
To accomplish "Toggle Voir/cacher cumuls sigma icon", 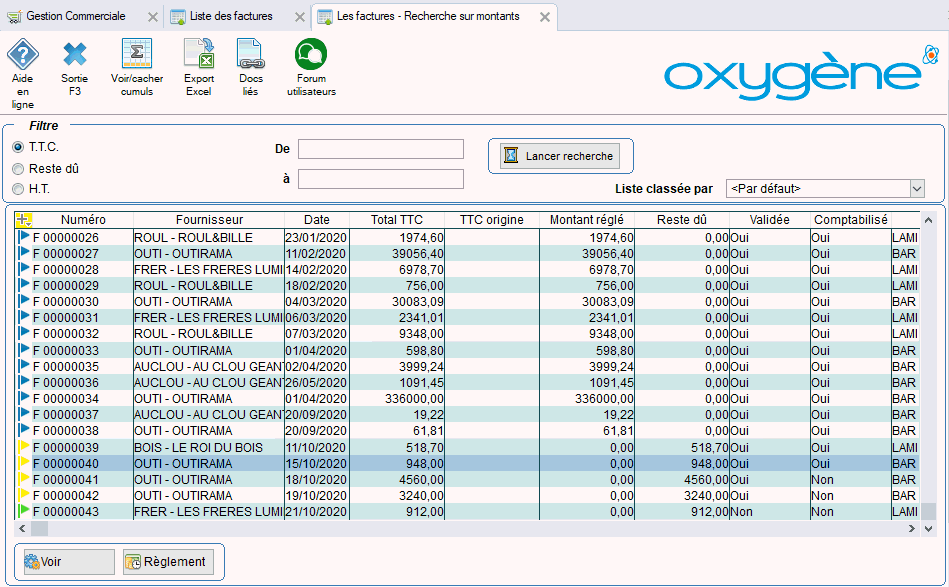I will coord(136,55).
